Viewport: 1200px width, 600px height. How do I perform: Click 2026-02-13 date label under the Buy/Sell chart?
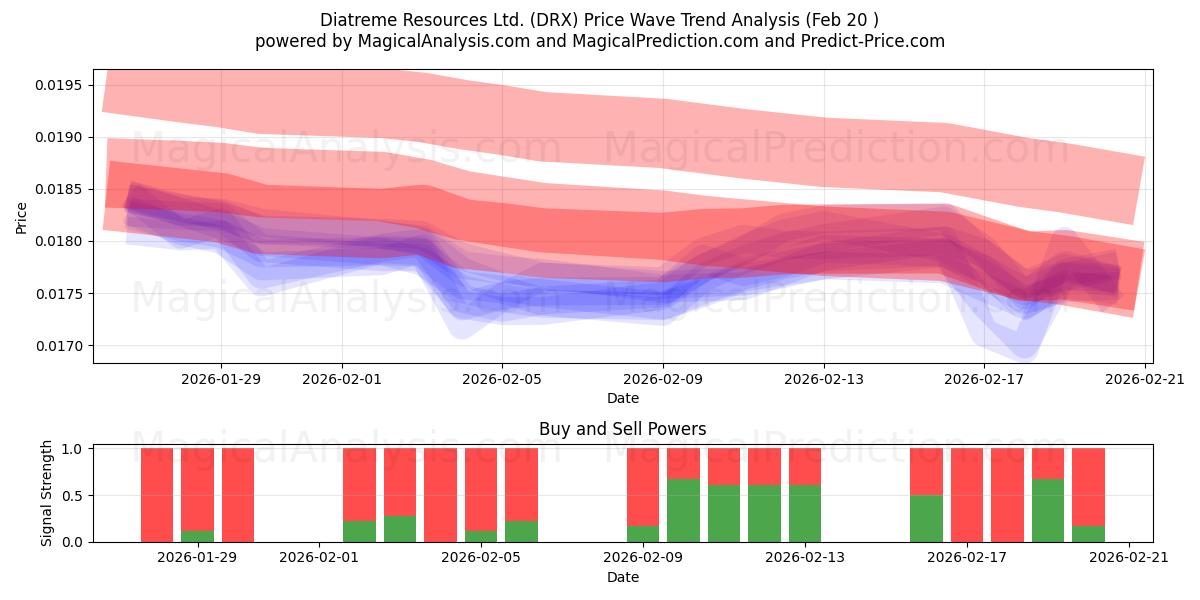(x=805, y=558)
